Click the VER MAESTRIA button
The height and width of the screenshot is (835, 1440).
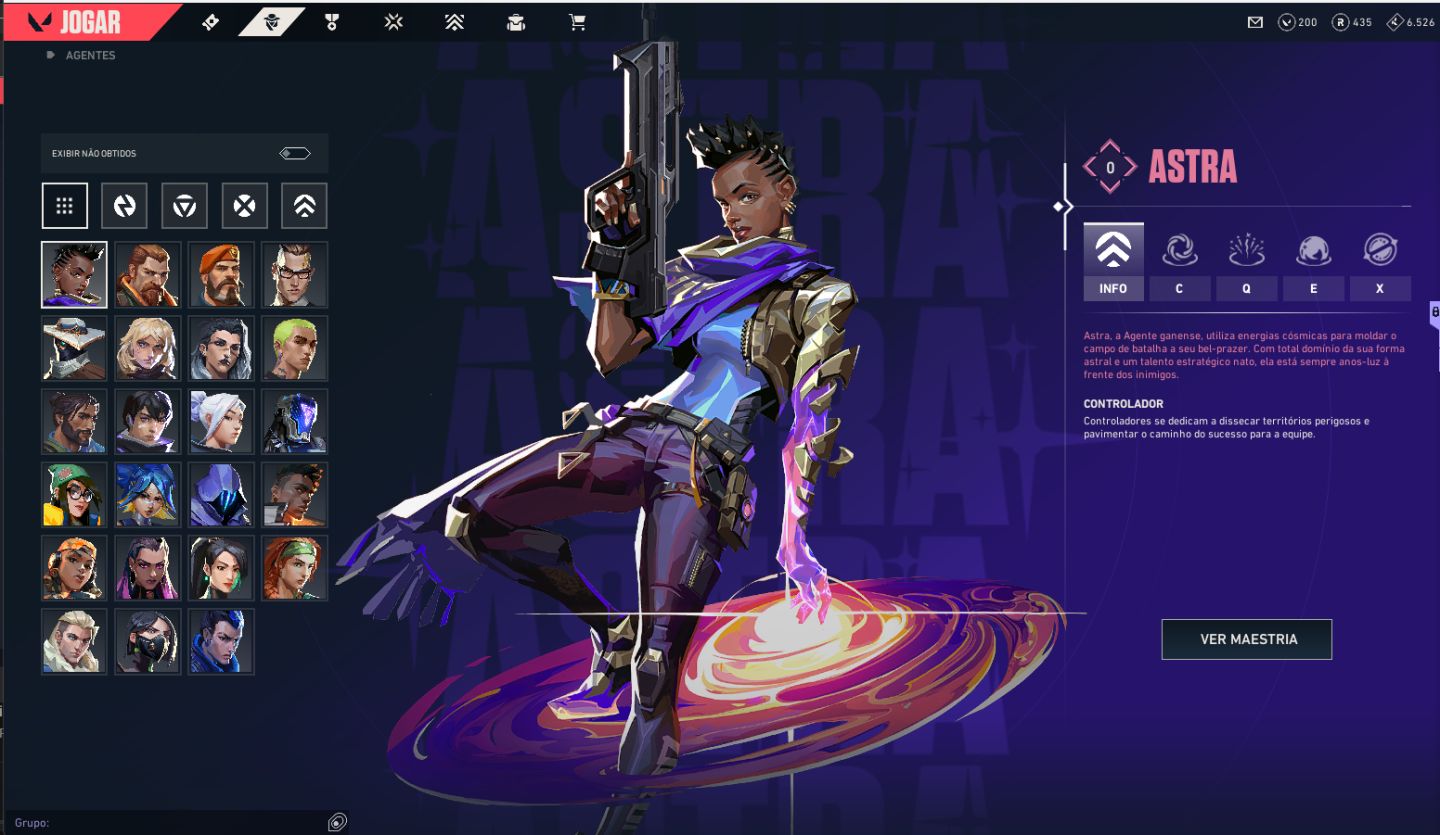point(1247,639)
